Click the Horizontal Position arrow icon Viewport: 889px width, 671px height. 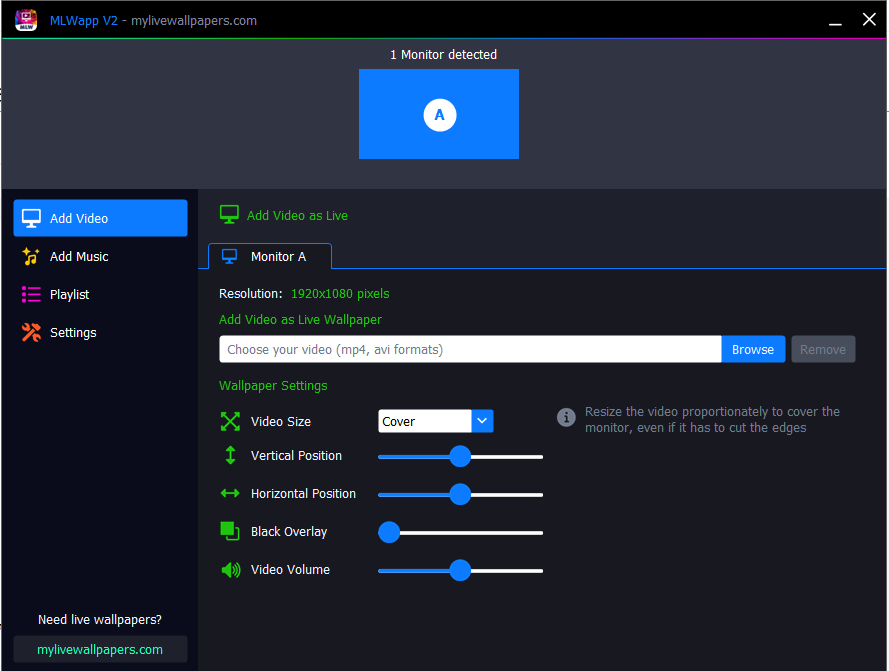229,494
